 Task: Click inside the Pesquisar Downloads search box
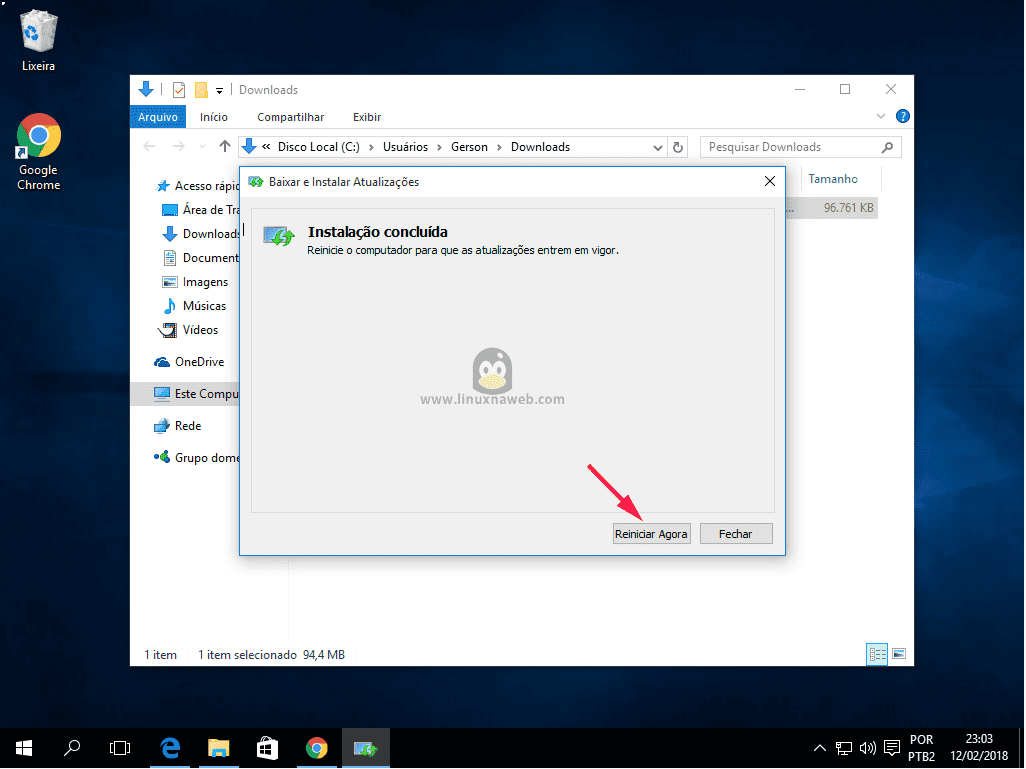(x=790, y=147)
